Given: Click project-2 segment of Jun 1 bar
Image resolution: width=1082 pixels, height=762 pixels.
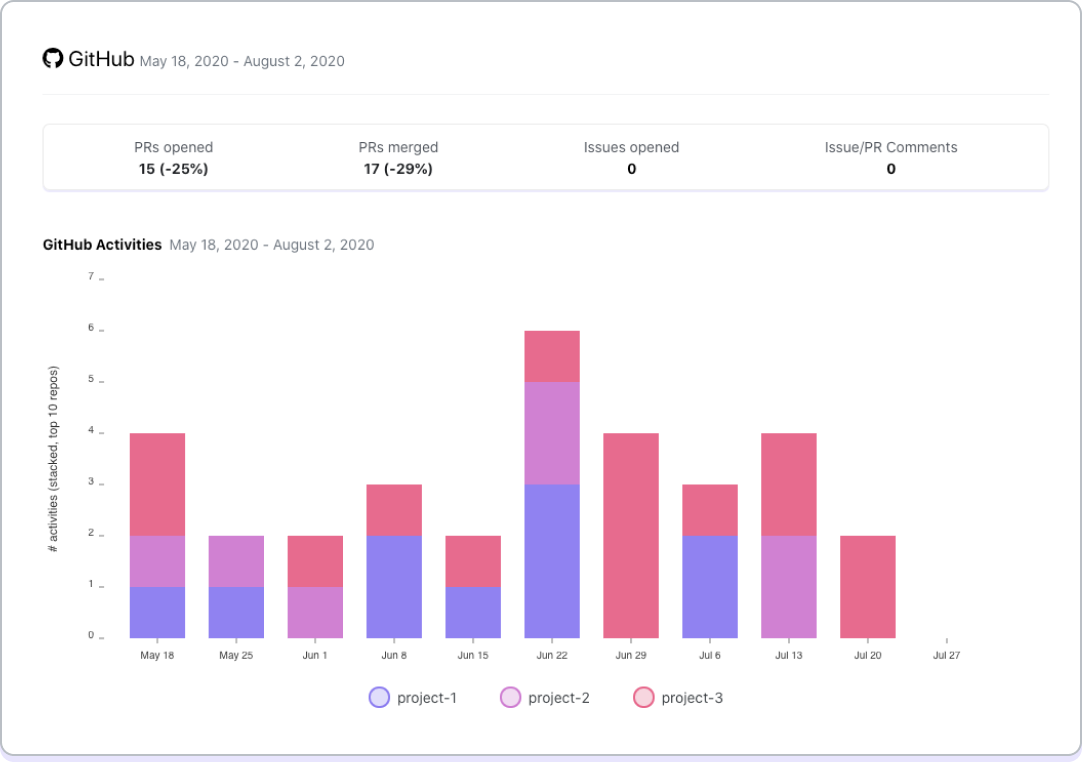Looking at the screenshot, I should [x=315, y=612].
